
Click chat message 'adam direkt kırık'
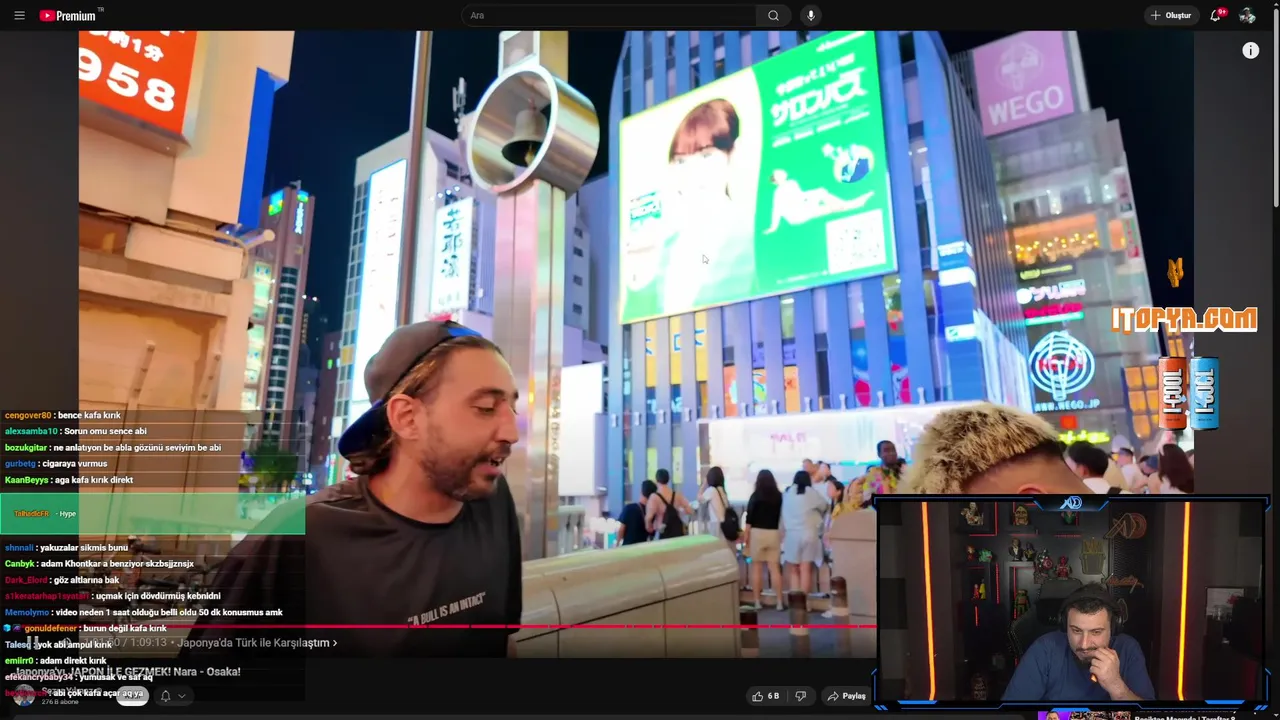pyautogui.click(x=73, y=660)
